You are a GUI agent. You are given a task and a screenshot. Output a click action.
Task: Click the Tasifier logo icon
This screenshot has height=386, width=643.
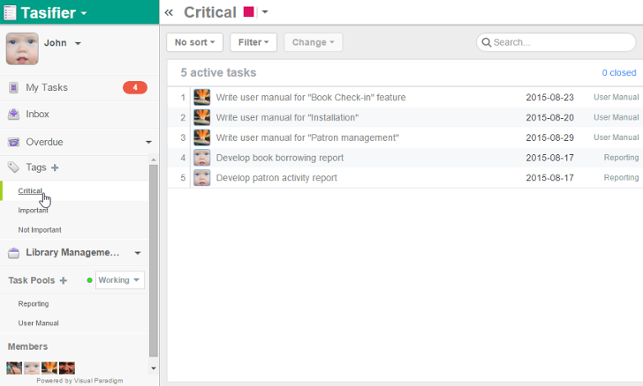[x=10, y=13]
